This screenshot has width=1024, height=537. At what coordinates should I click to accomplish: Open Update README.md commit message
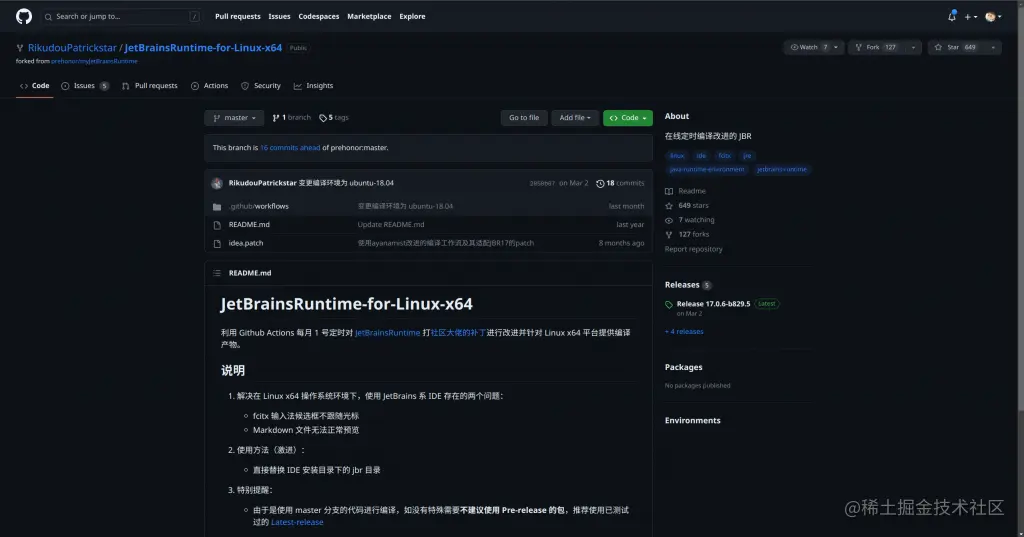click(x=391, y=224)
